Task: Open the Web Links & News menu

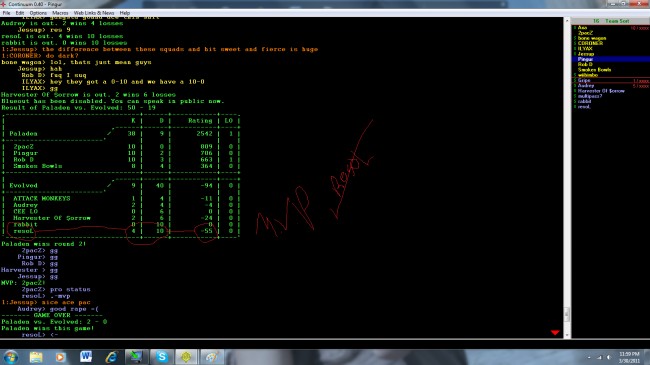Action: (x=94, y=13)
